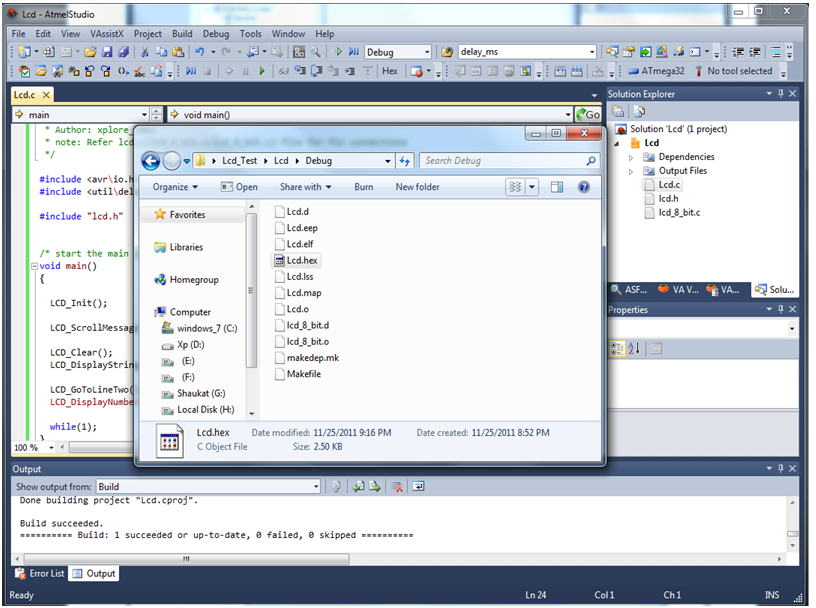Click the Search magnifier in Explorer search box
The width and height of the screenshot is (816, 608).
pyautogui.click(x=591, y=161)
